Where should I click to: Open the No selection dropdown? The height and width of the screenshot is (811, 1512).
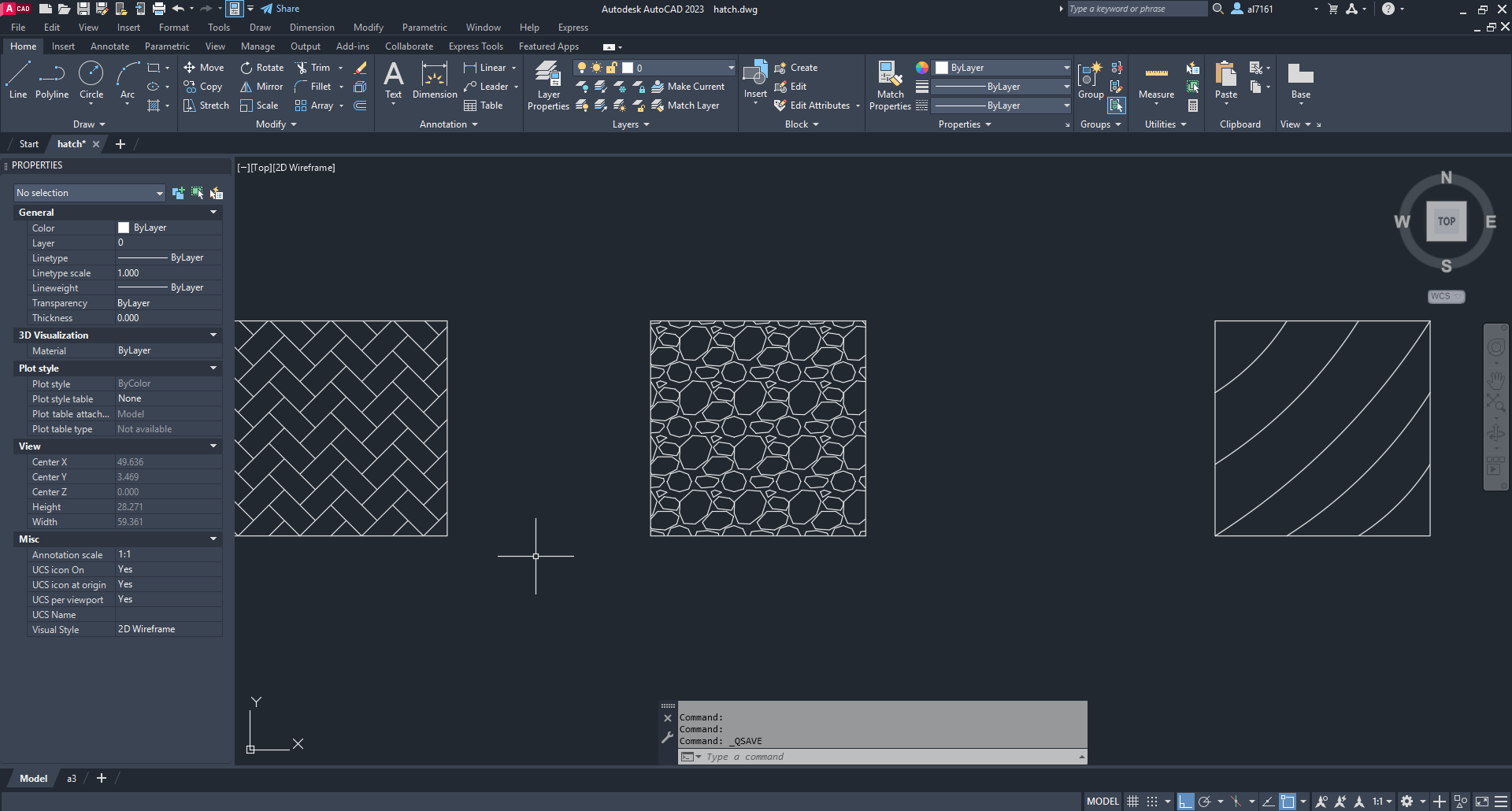pos(89,193)
